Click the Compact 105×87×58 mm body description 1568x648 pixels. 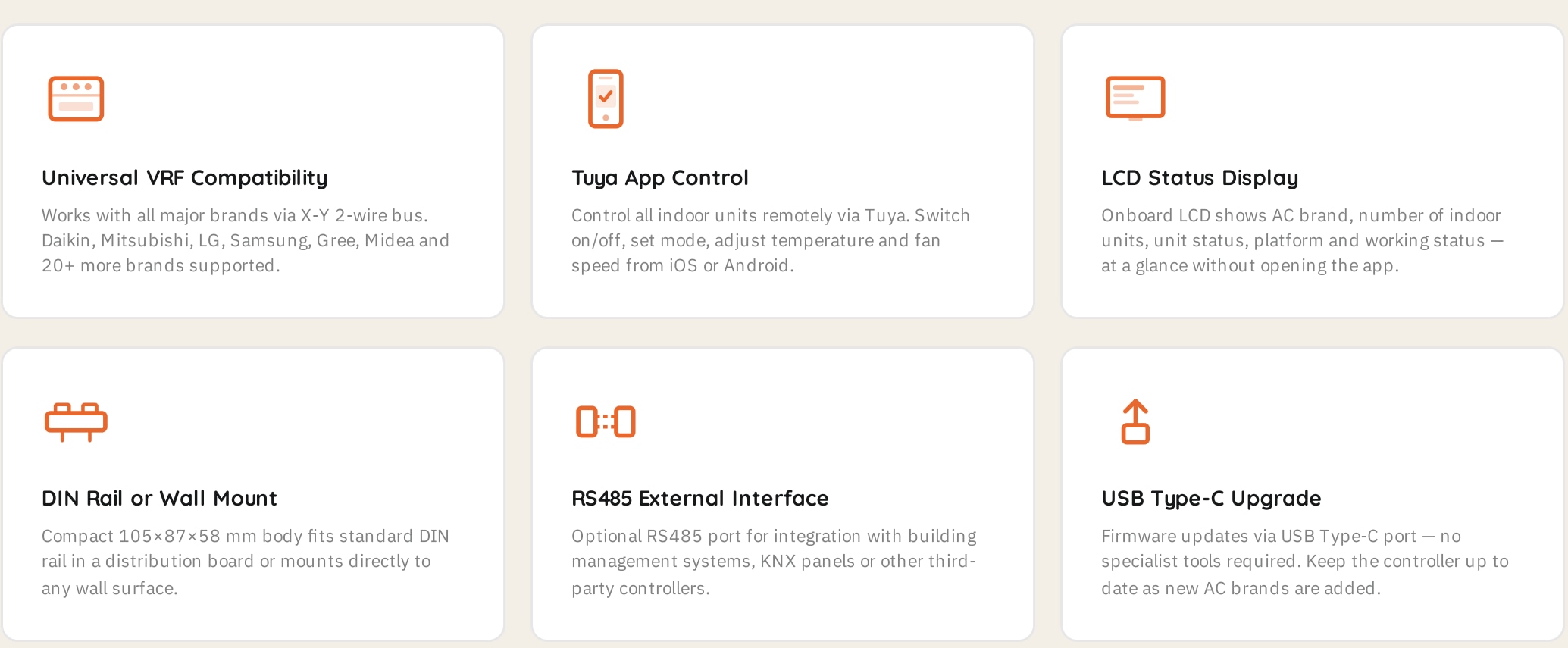click(x=246, y=562)
